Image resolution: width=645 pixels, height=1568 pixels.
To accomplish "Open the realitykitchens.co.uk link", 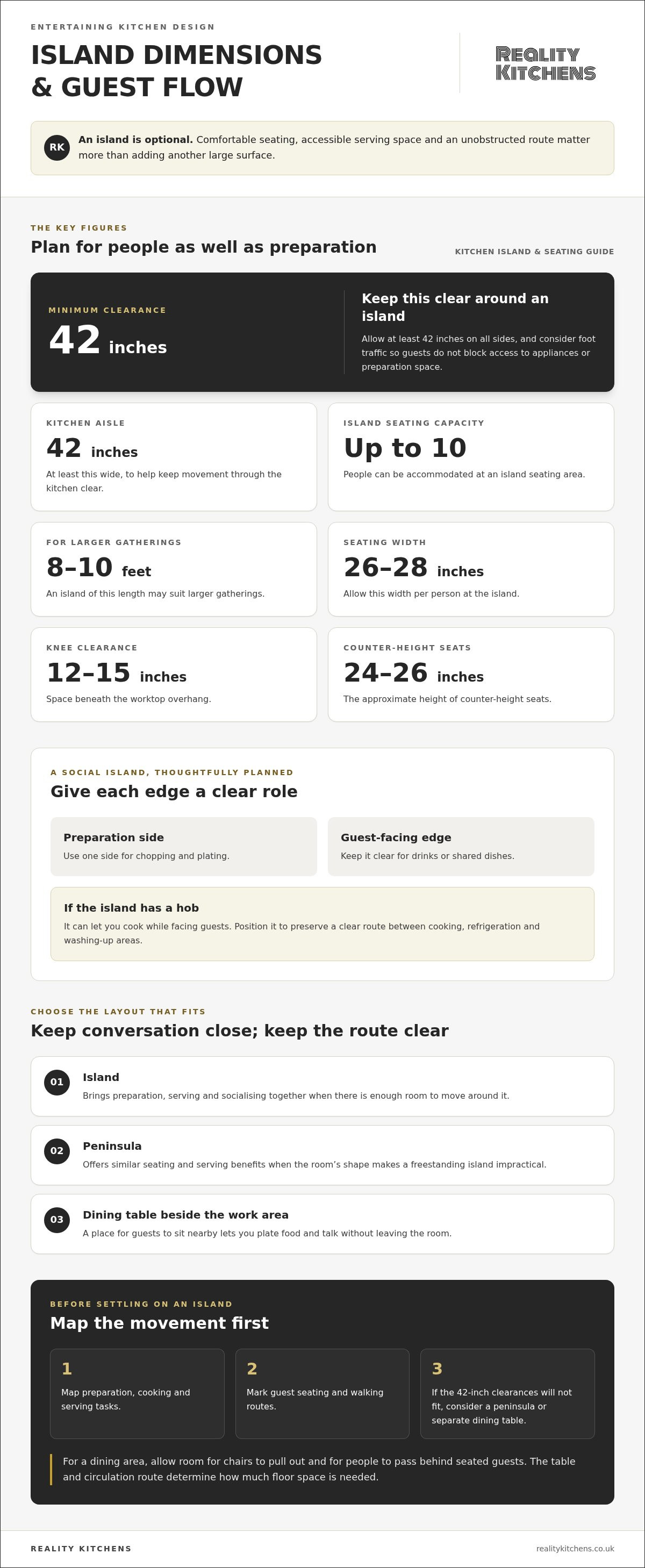I will [575, 1549].
